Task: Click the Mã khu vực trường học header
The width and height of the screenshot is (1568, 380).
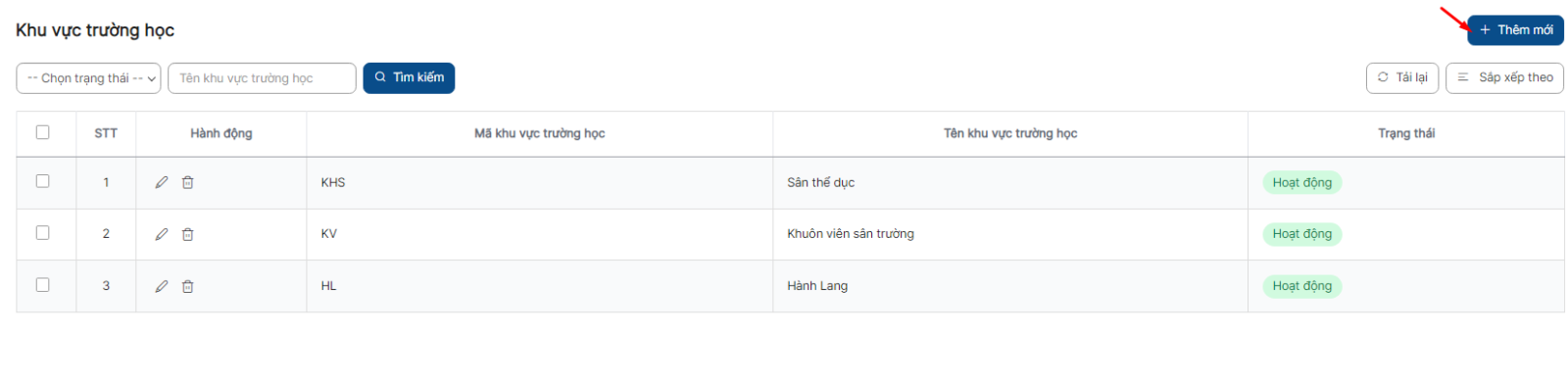Action: (539, 133)
